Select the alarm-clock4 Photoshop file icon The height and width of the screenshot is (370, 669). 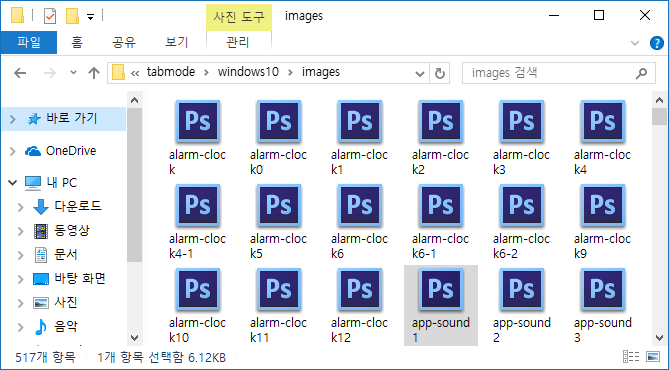pos(602,121)
